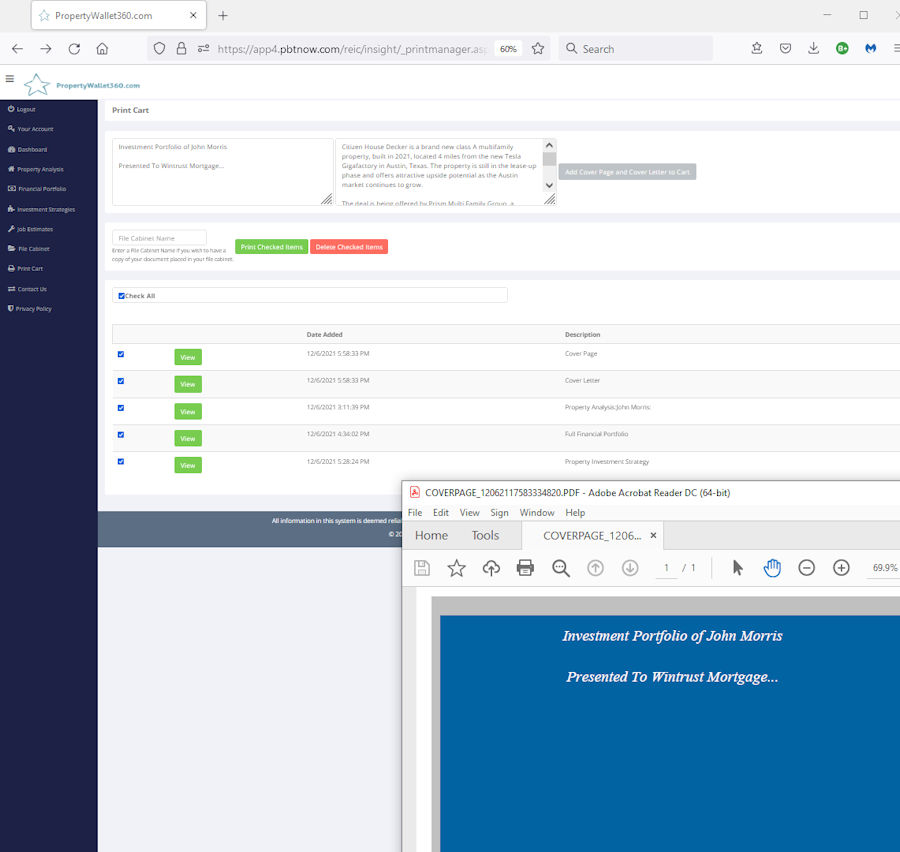Open the Acrobat File menu
The height and width of the screenshot is (852, 900).
(415, 513)
